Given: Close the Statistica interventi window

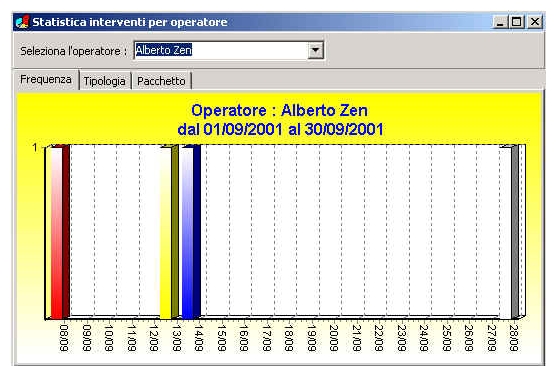Looking at the screenshot, I should tap(535, 22).
